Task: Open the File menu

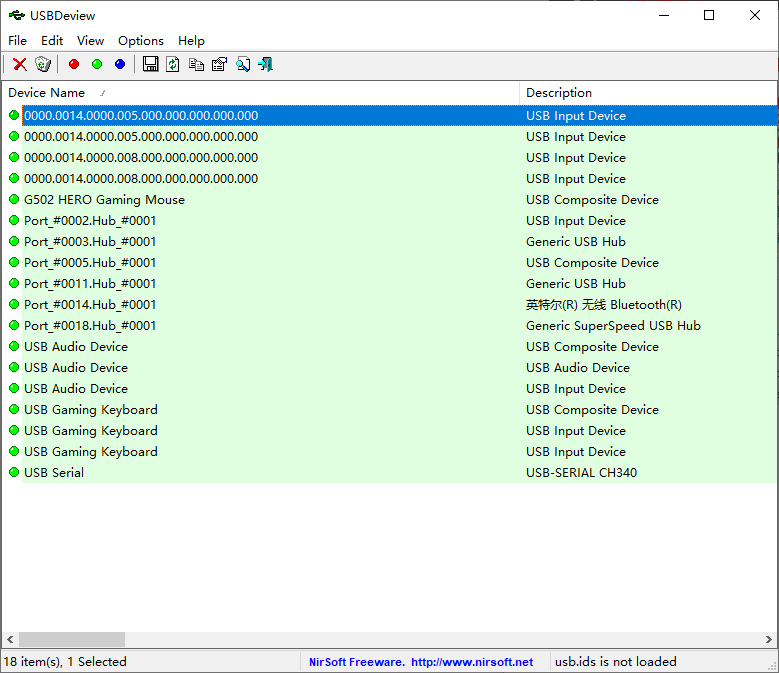Action: [17, 41]
